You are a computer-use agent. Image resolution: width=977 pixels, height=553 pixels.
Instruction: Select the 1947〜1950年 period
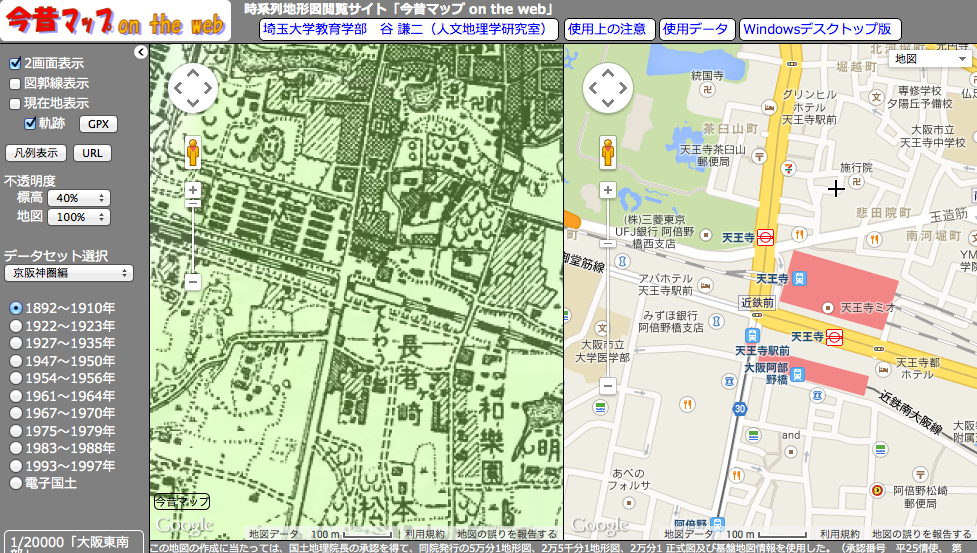point(16,361)
